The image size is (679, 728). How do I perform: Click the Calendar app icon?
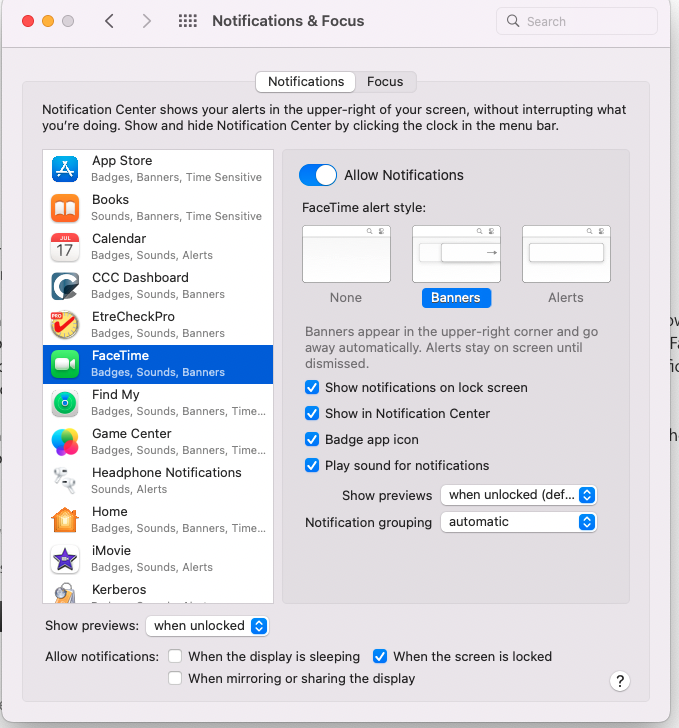click(65, 247)
